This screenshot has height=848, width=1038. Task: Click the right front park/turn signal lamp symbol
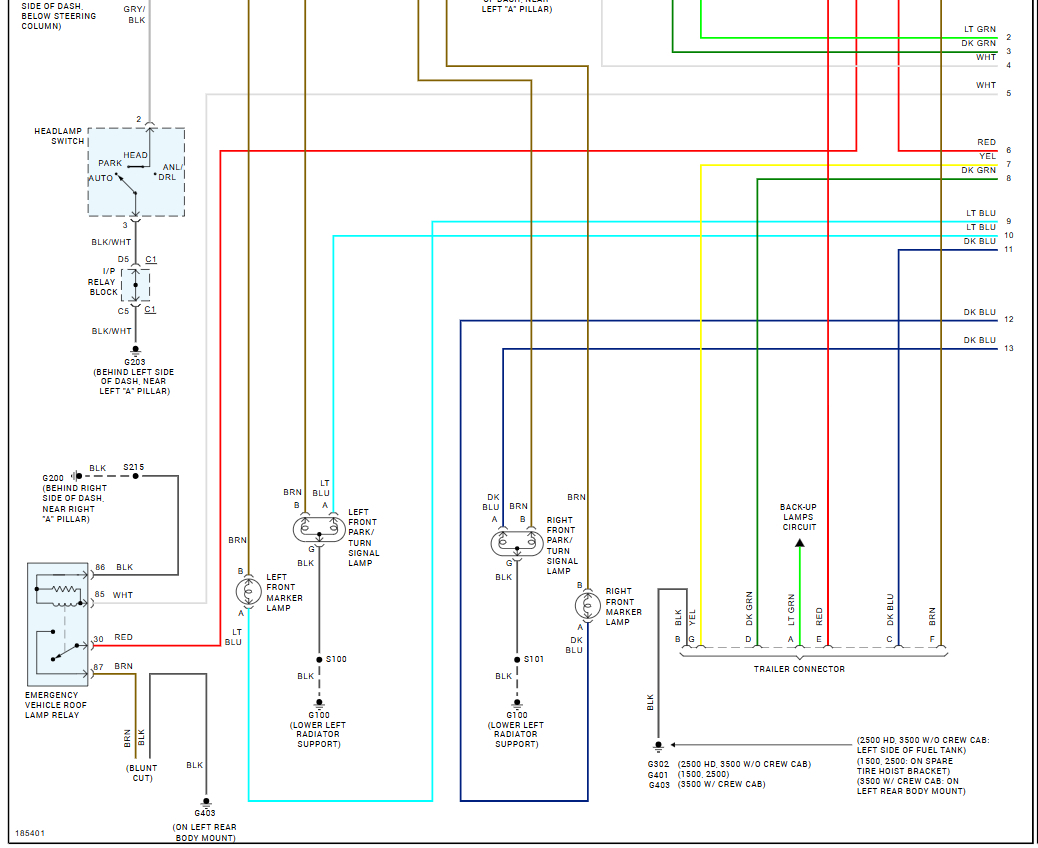tap(516, 543)
